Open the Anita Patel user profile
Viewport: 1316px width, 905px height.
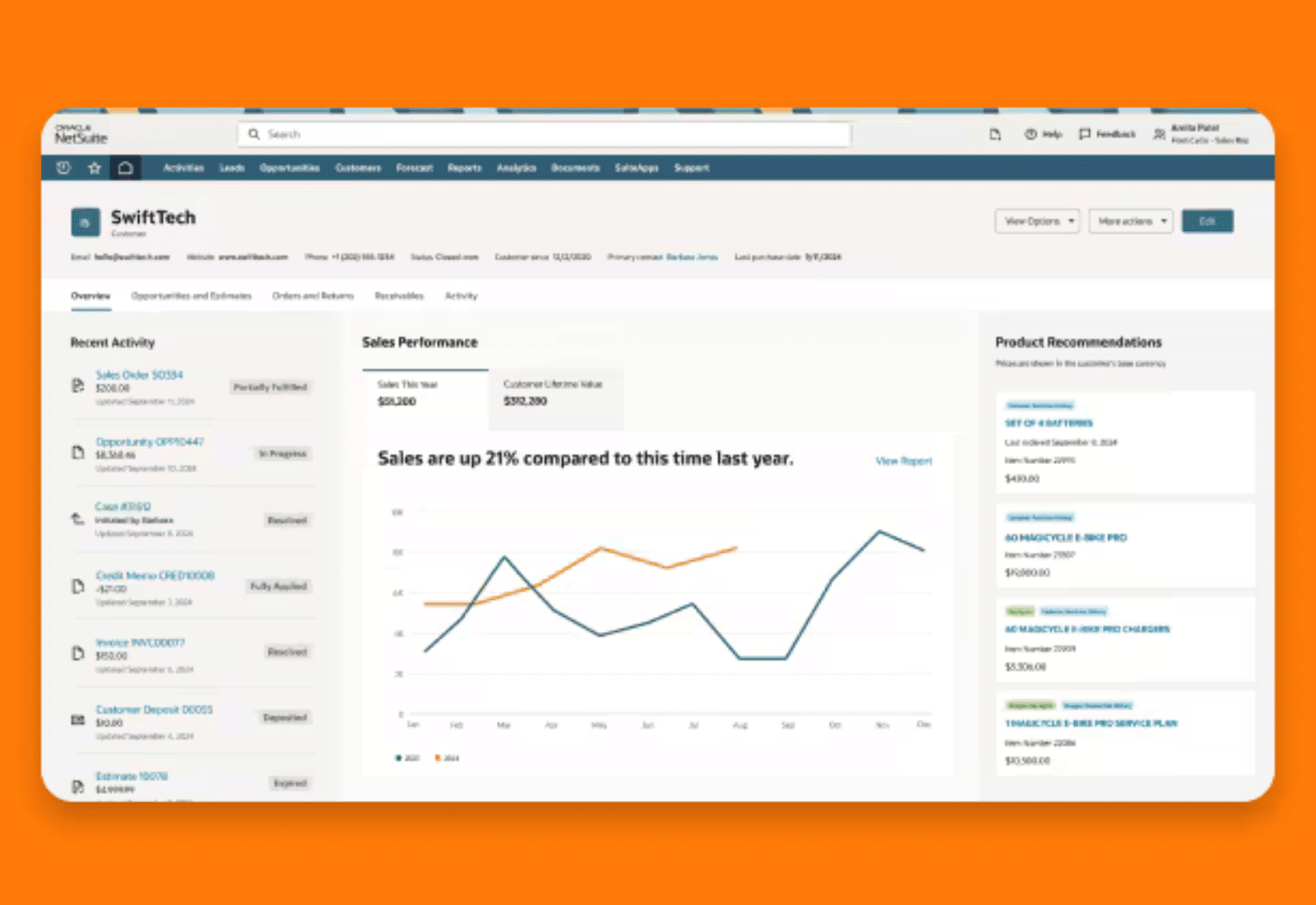1201,134
